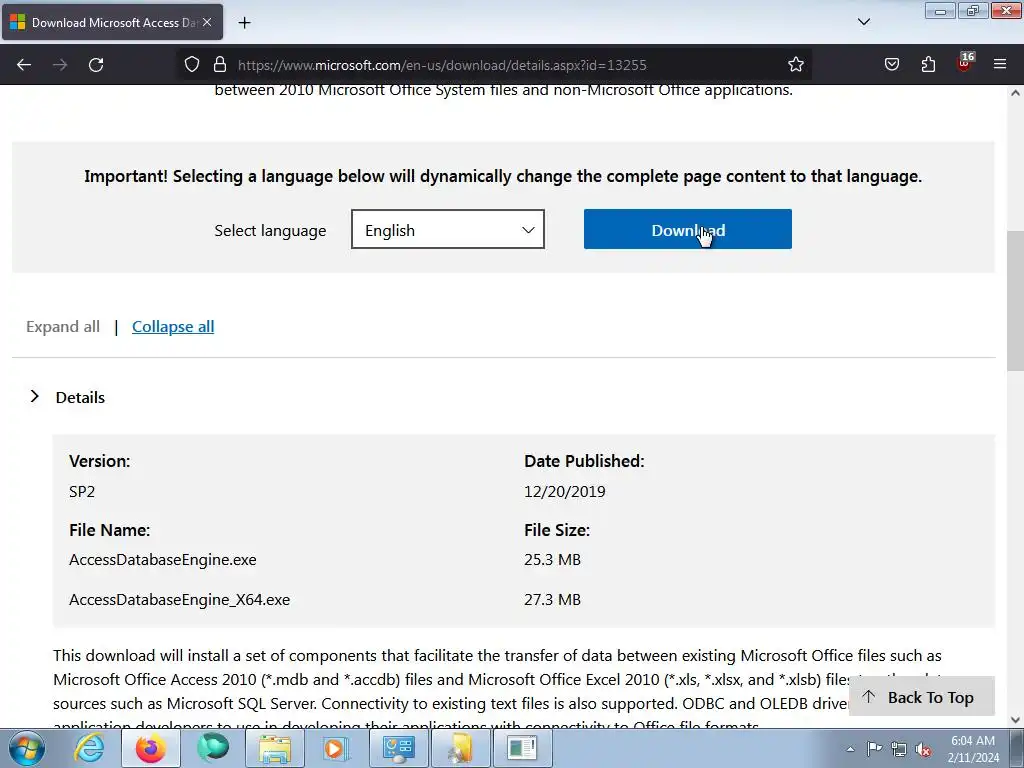Open the Control Panel taskbar icon
Image resolution: width=1024 pixels, height=768 pixels.
tap(398, 748)
